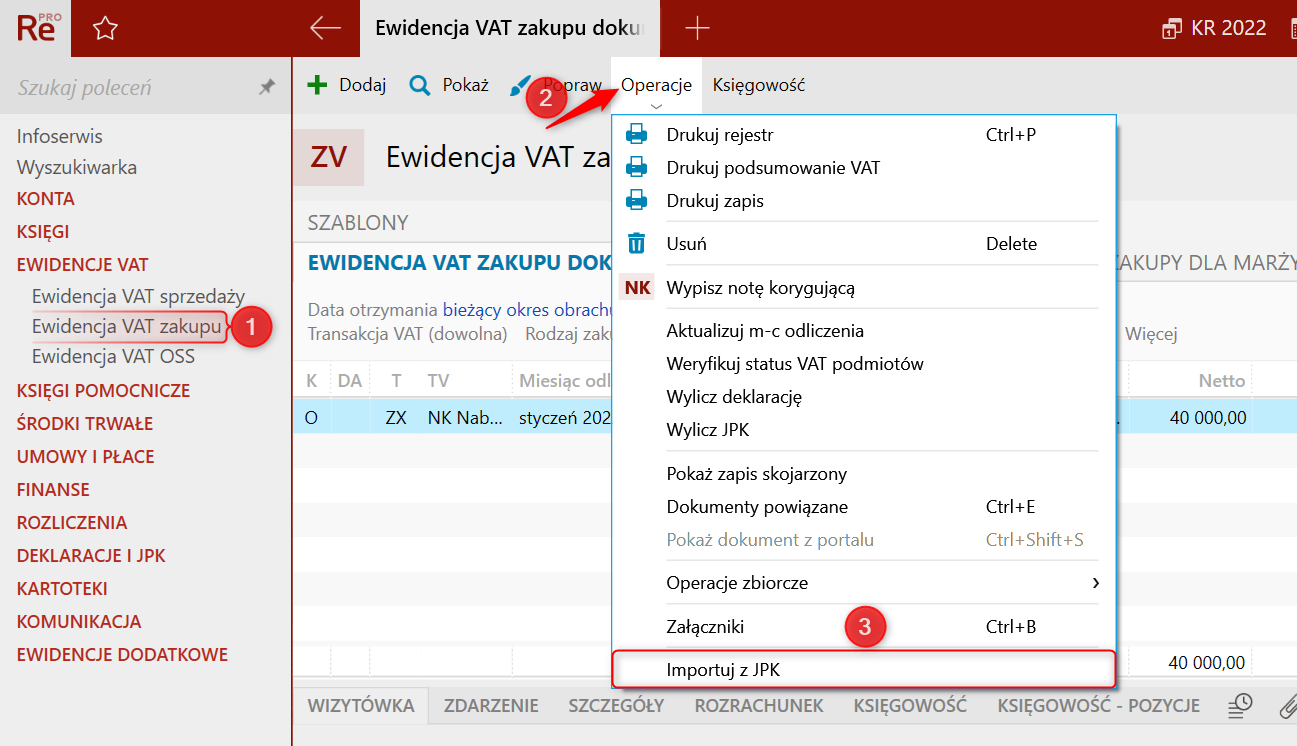This screenshot has height=746, width=1297.
Task: Open the Księgowość toolbar menu
Action: tap(759, 86)
